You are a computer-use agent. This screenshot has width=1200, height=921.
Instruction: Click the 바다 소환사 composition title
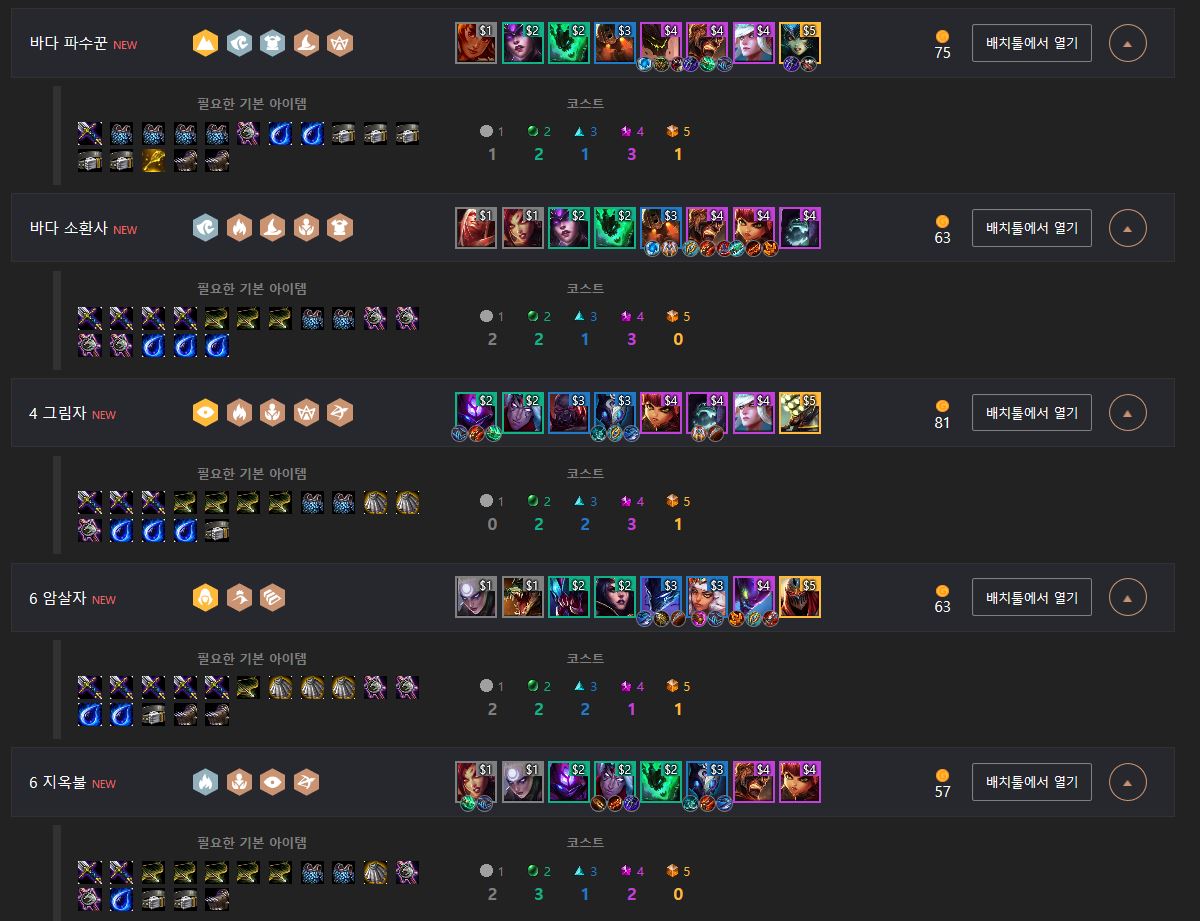69,229
